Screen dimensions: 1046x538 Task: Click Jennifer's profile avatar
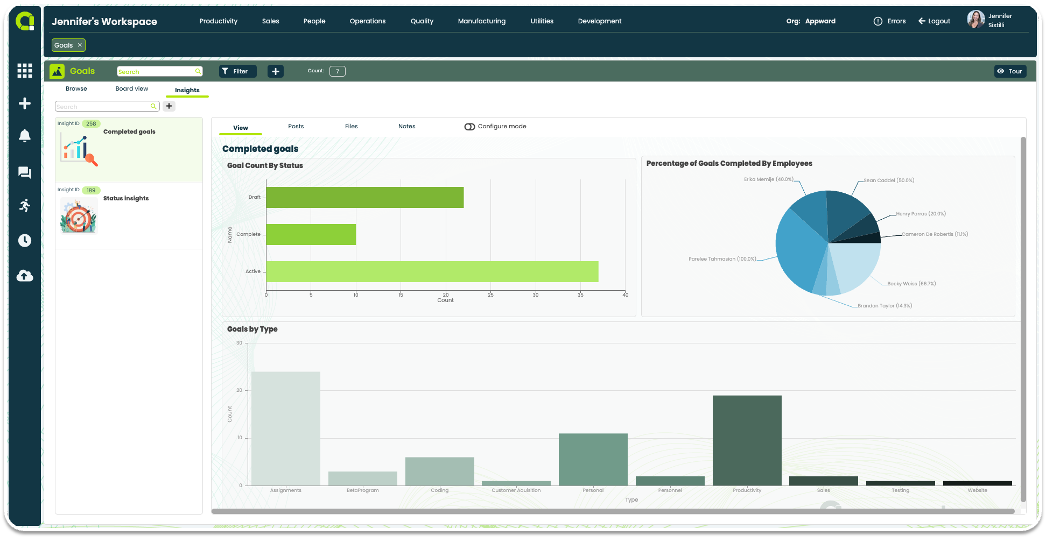coord(976,19)
